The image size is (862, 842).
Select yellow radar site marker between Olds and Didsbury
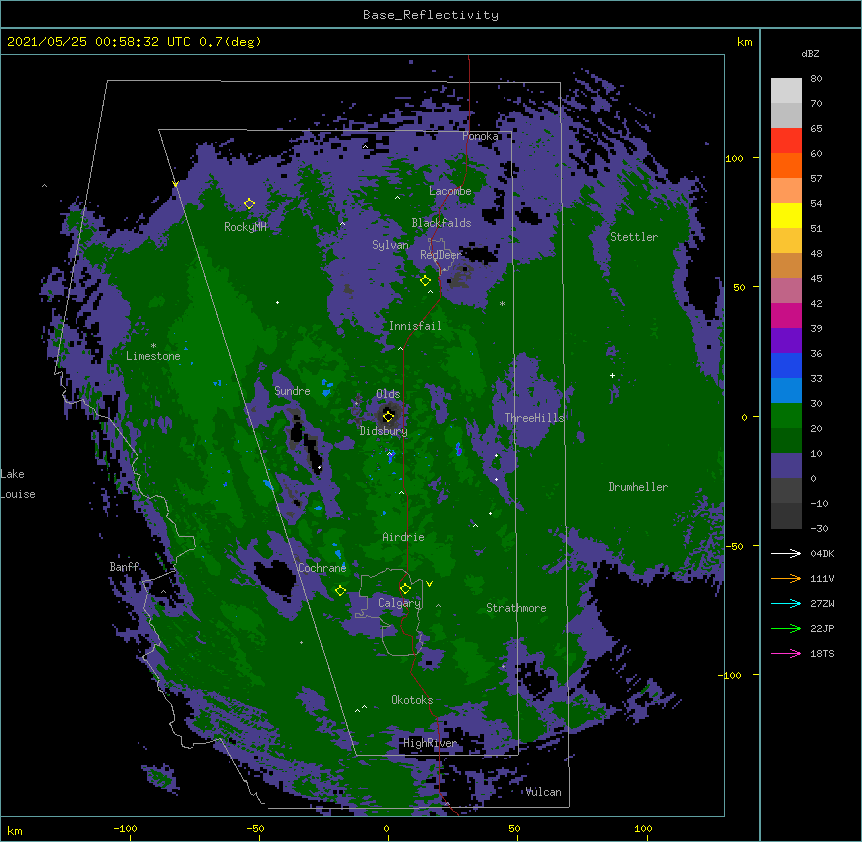tap(388, 416)
